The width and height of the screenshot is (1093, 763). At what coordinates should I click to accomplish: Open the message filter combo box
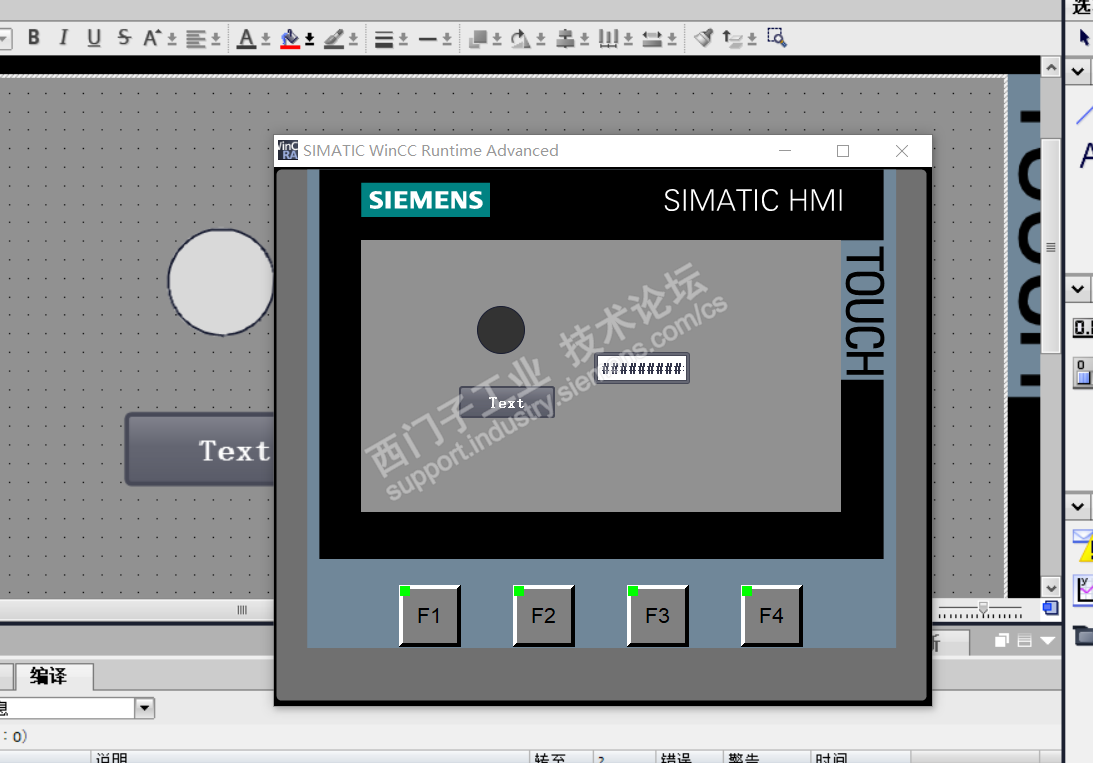[75, 709]
